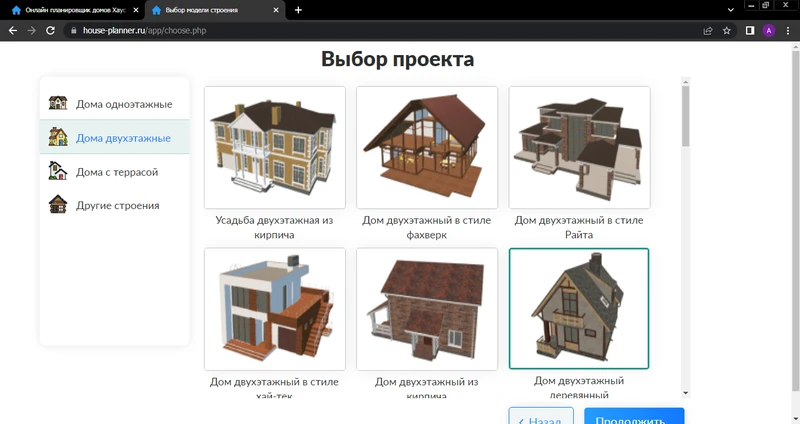Click the one-story houses category icon
The width and height of the screenshot is (800, 424).
point(58,104)
